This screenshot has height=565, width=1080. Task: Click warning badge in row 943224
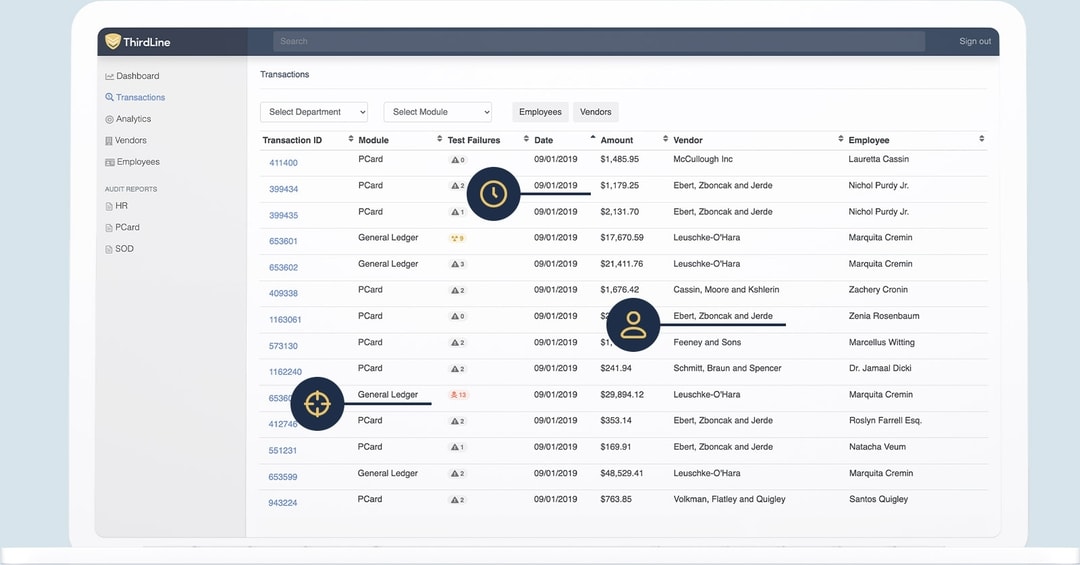coord(458,500)
